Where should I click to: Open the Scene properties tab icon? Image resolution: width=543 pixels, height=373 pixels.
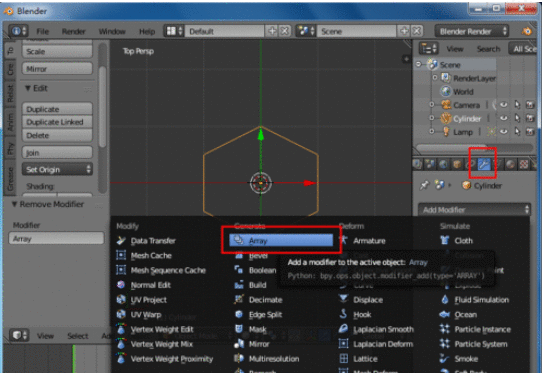tap(430, 164)
